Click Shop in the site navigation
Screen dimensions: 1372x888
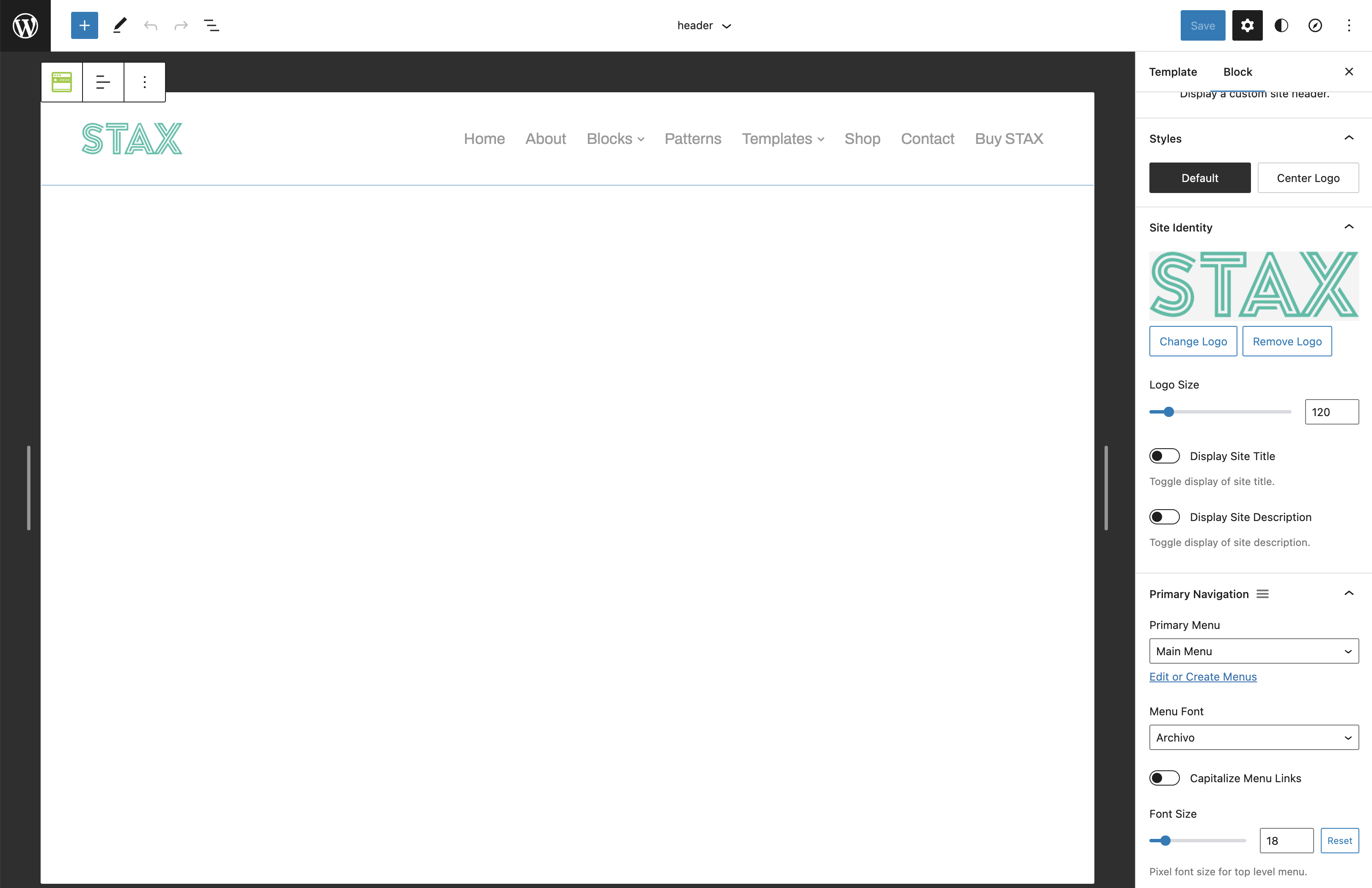862,139
